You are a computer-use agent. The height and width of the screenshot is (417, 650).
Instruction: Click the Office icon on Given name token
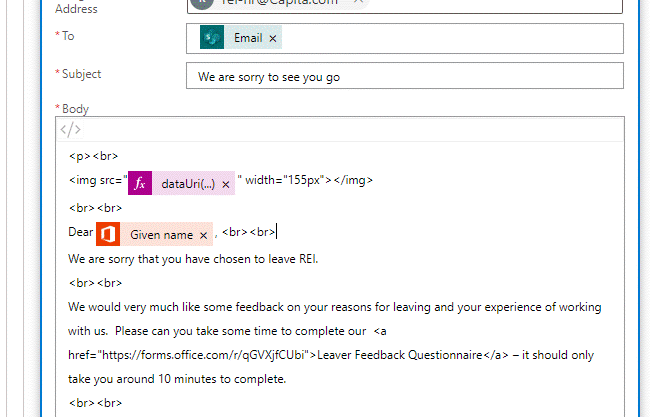108,235
